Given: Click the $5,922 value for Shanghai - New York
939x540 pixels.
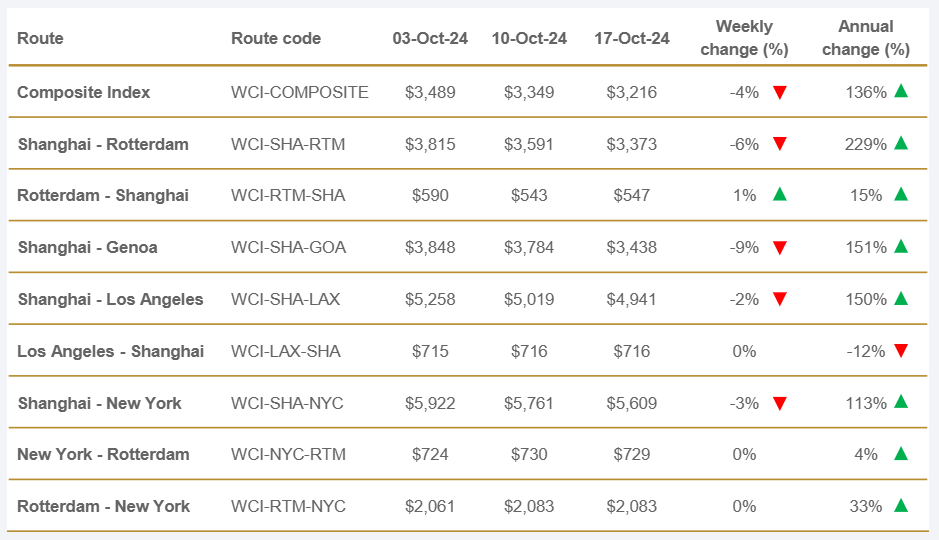Looking at the screenshot, I should click(x=430, y=403).
